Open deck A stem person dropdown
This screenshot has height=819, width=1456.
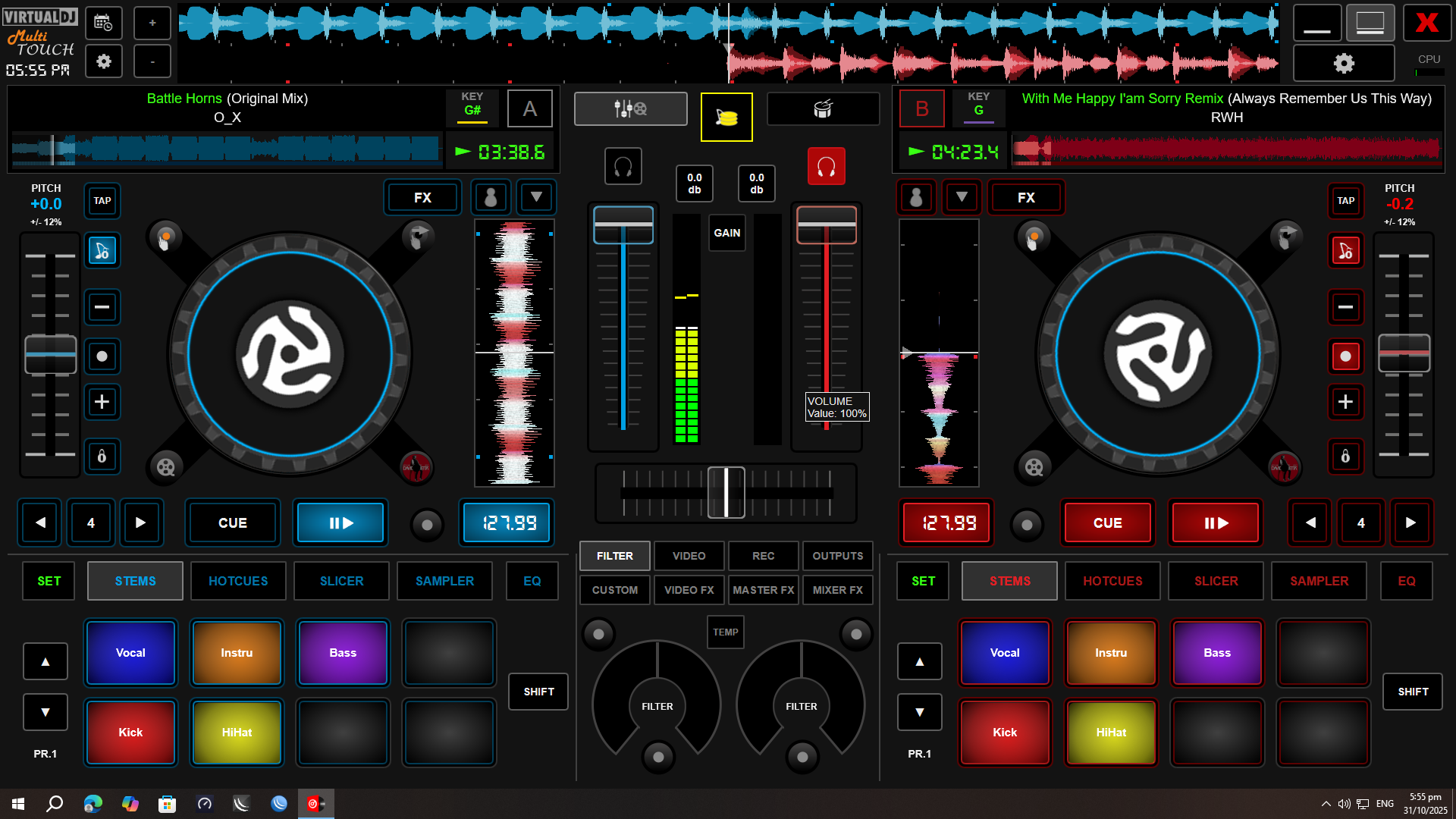tap(491, 197)
